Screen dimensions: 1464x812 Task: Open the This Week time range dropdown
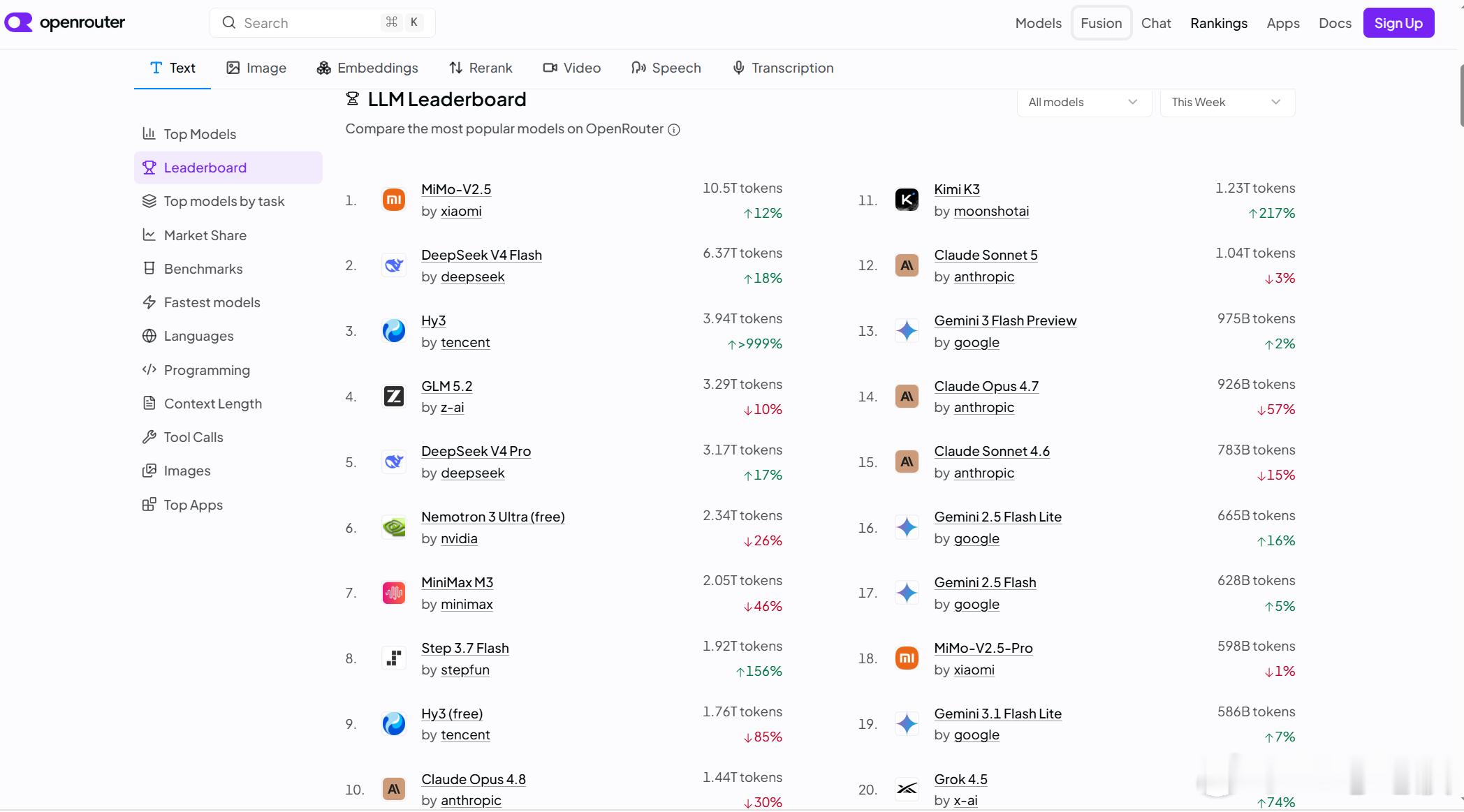click(1227, 102)
